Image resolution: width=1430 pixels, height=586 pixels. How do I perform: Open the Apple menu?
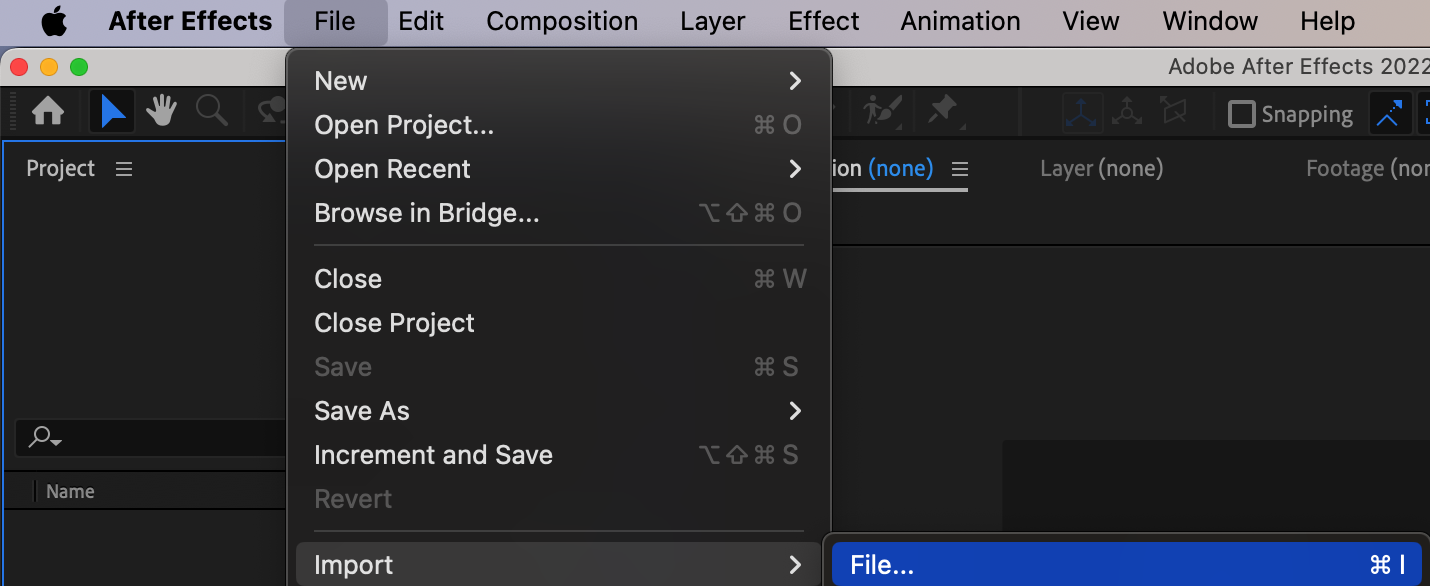click(54, 21)
